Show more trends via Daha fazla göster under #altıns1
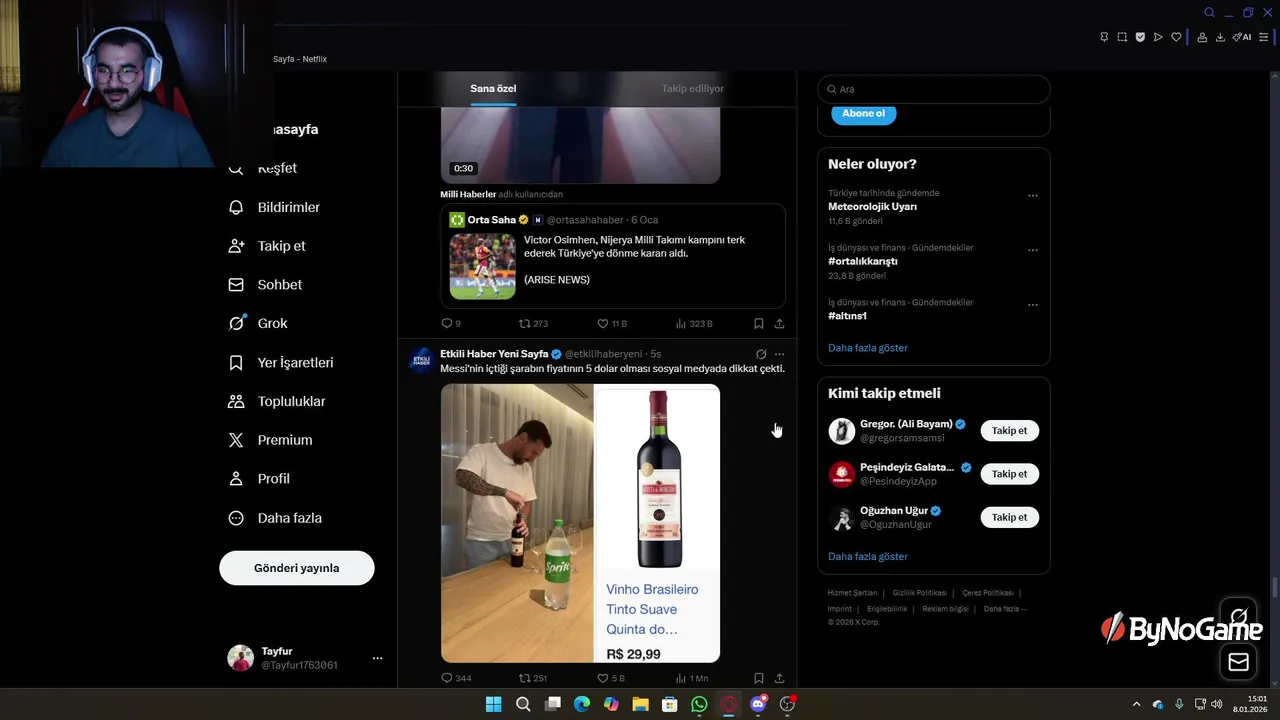1280x720 pixels. coord(868,348)
